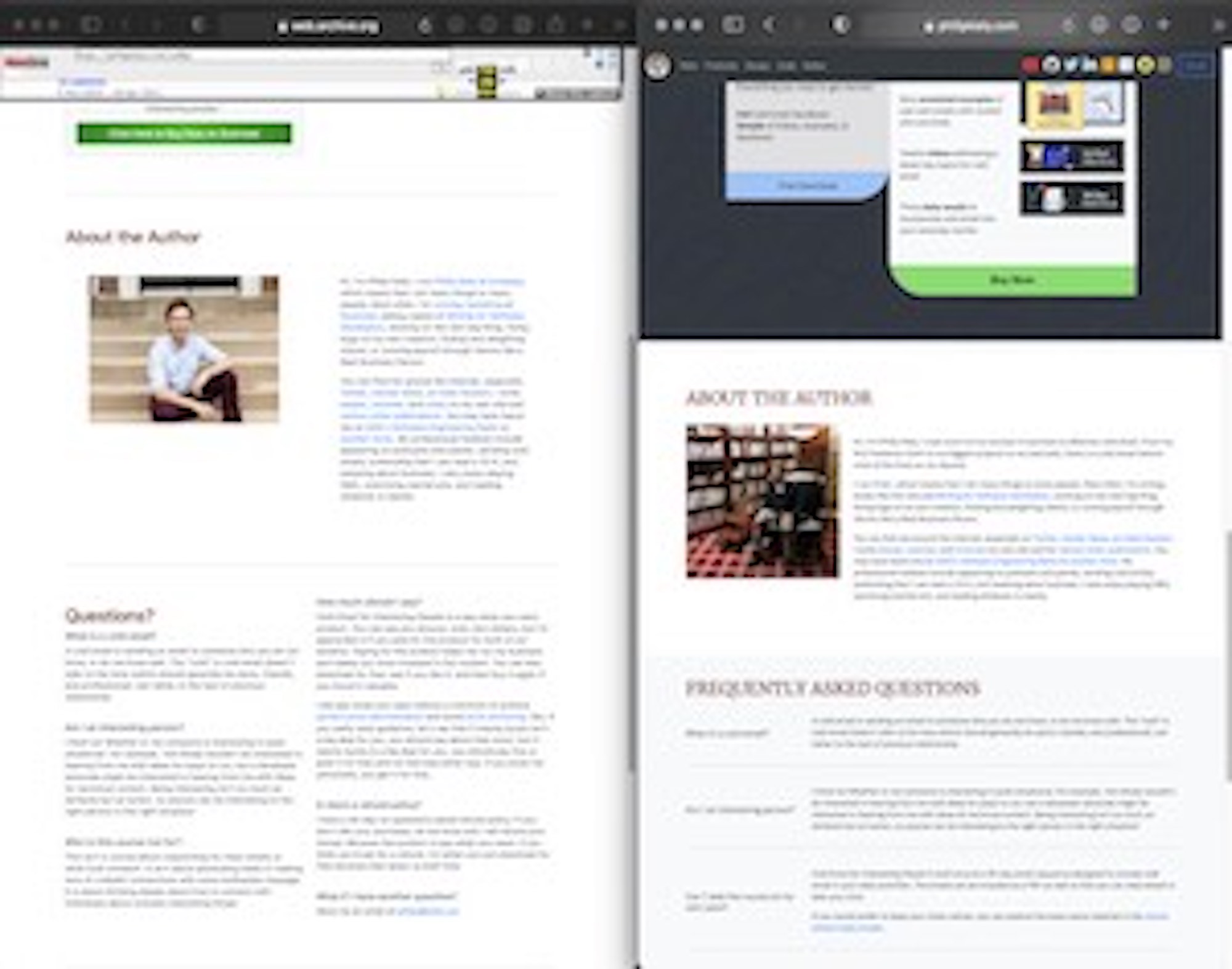Open the last navigation link in site header

click(814, 65)
